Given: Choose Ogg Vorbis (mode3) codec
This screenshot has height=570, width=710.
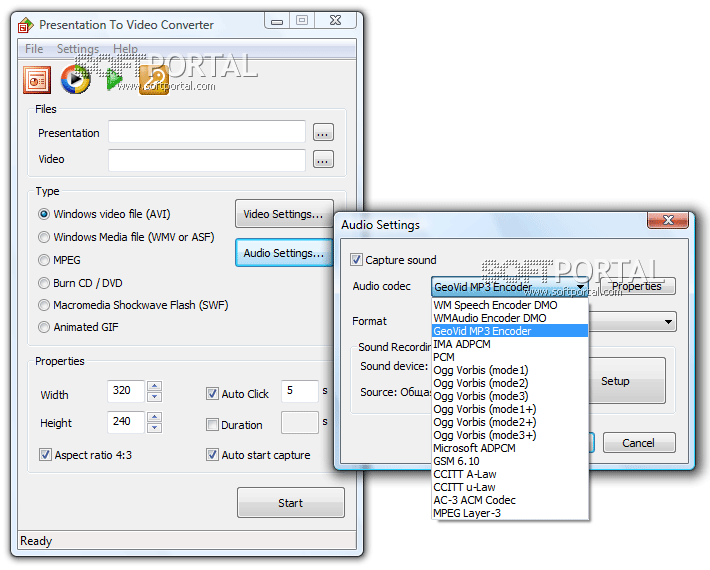Looking at the screenshot, I should pyautogui.click(x=510, y=396).
